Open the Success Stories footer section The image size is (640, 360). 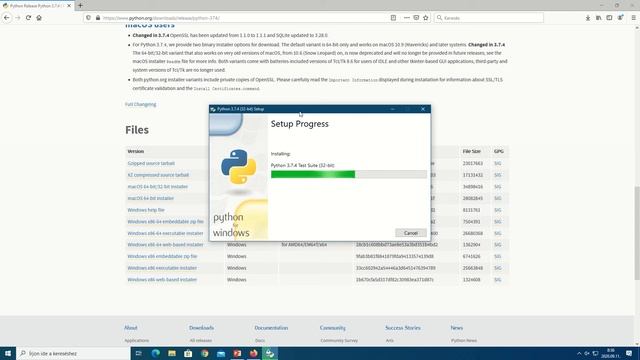coord(403,328)
